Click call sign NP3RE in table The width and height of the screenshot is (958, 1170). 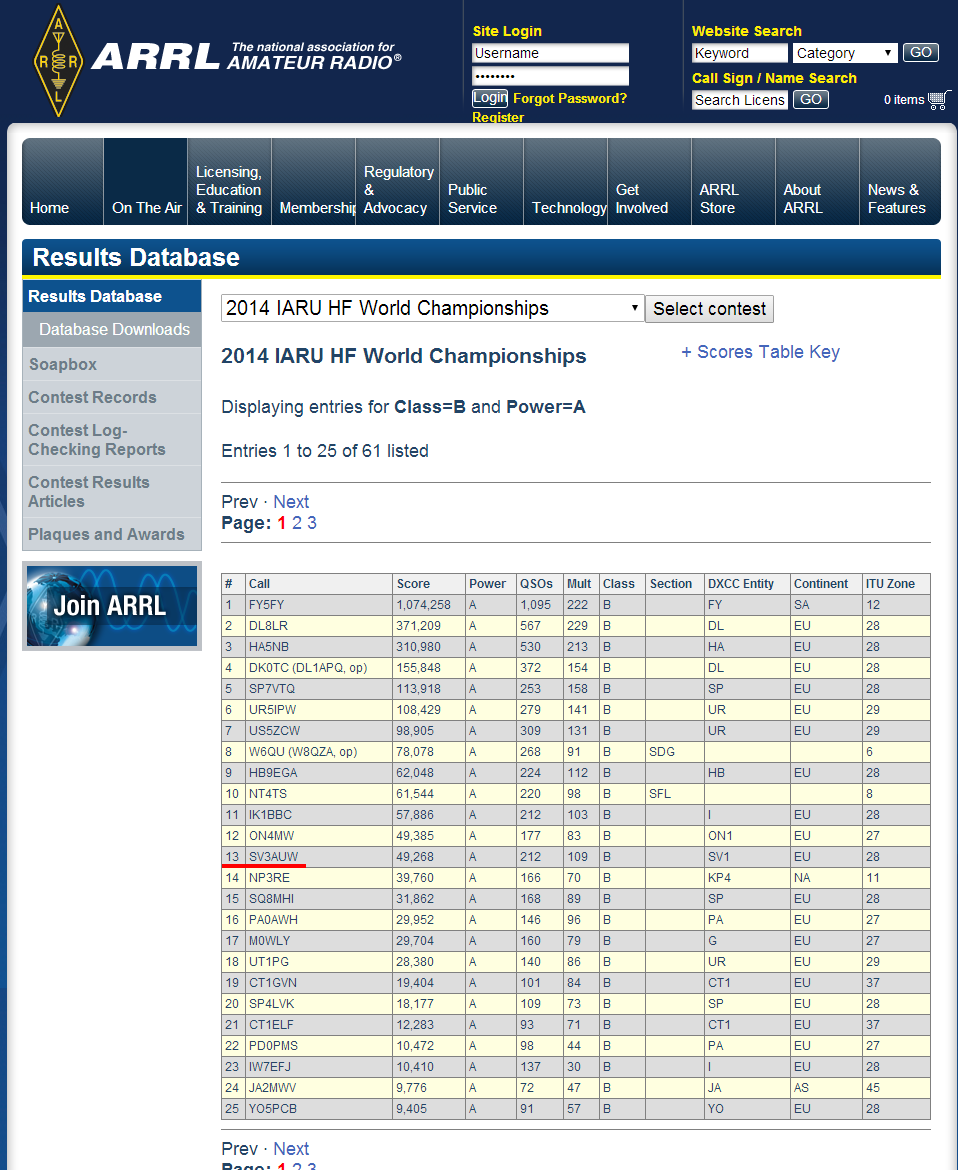(269, 878)
